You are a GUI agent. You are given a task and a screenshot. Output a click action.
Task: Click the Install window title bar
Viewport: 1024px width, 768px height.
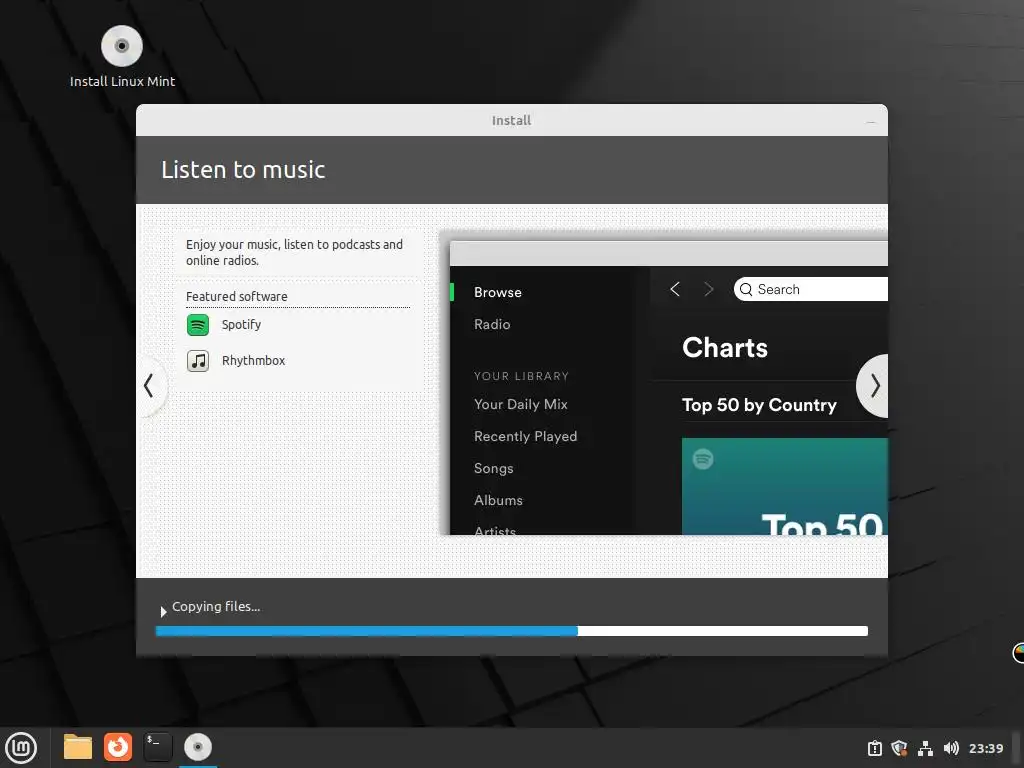point(511,120)
